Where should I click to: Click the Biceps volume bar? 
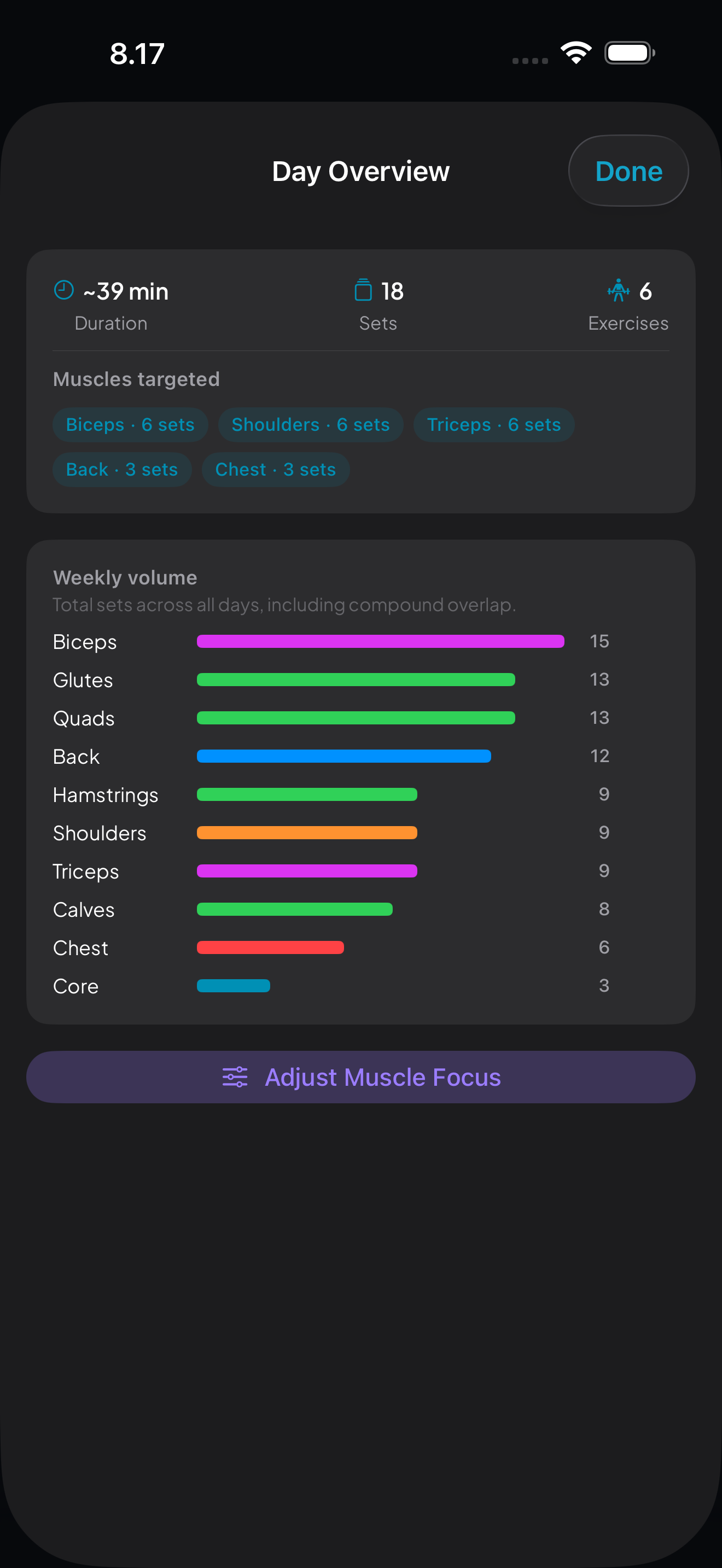(x=381, y=641)
